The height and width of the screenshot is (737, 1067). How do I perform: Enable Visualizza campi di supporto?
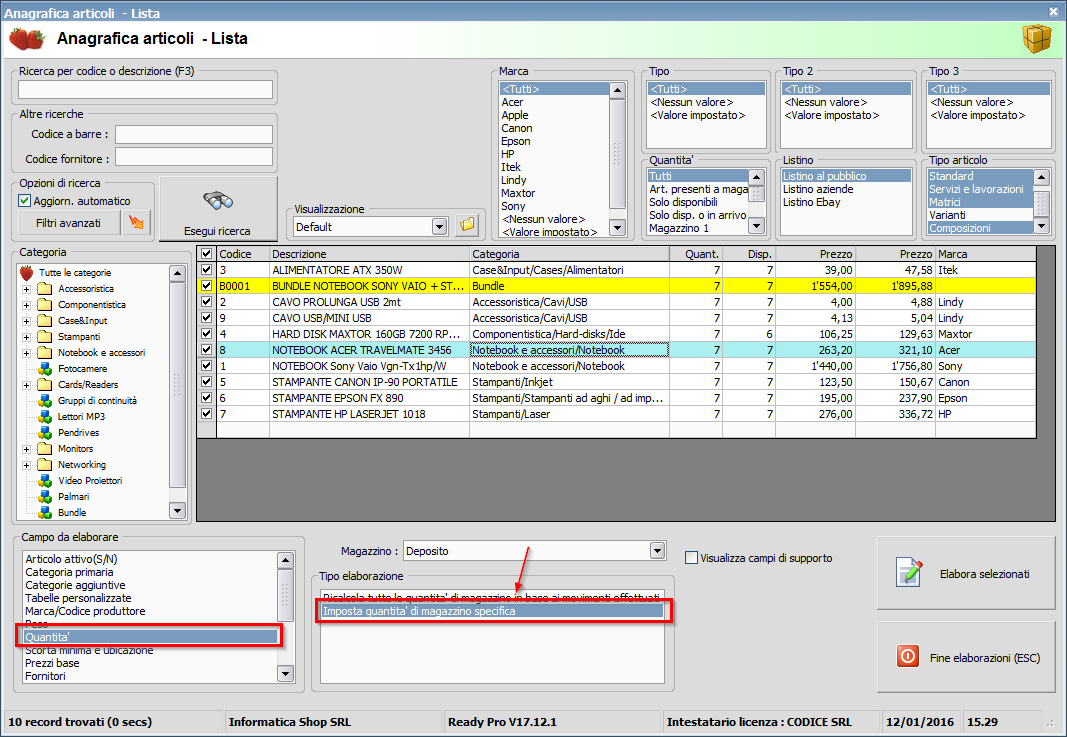point(691,558)
